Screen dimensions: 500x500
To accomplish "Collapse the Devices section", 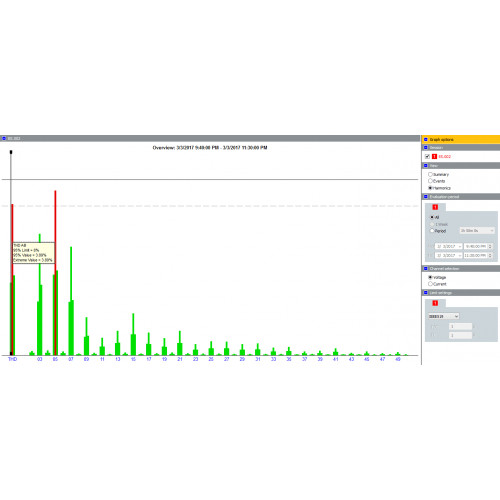I will pyautogui.click(x=426, y=147).
